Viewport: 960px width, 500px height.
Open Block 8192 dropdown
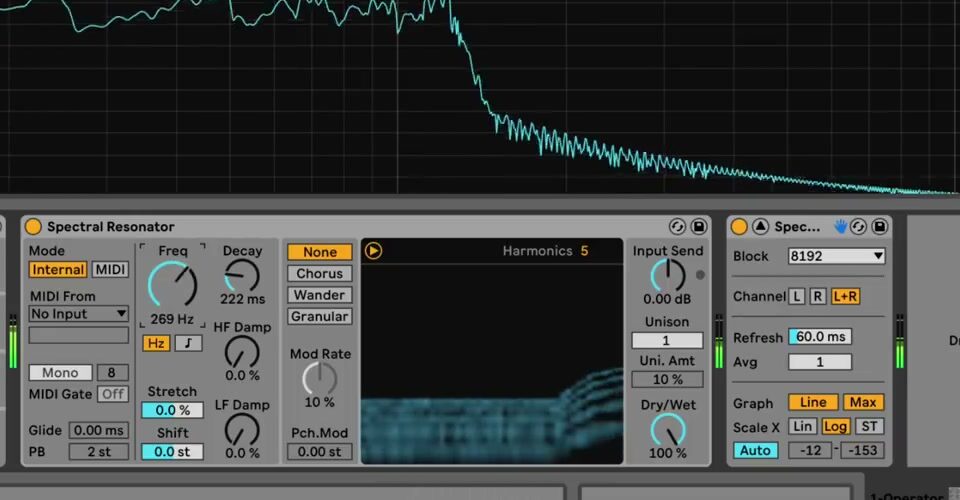click(x=836, y=256)
